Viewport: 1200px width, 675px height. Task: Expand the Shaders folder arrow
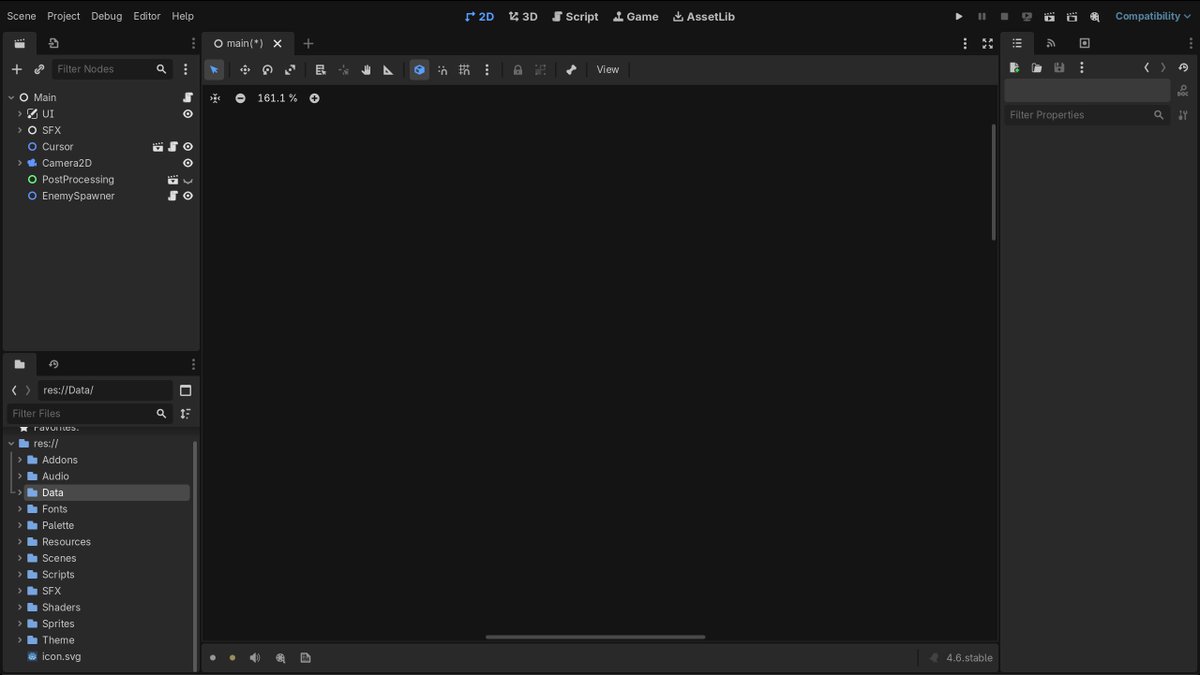(x=20, y=607)
